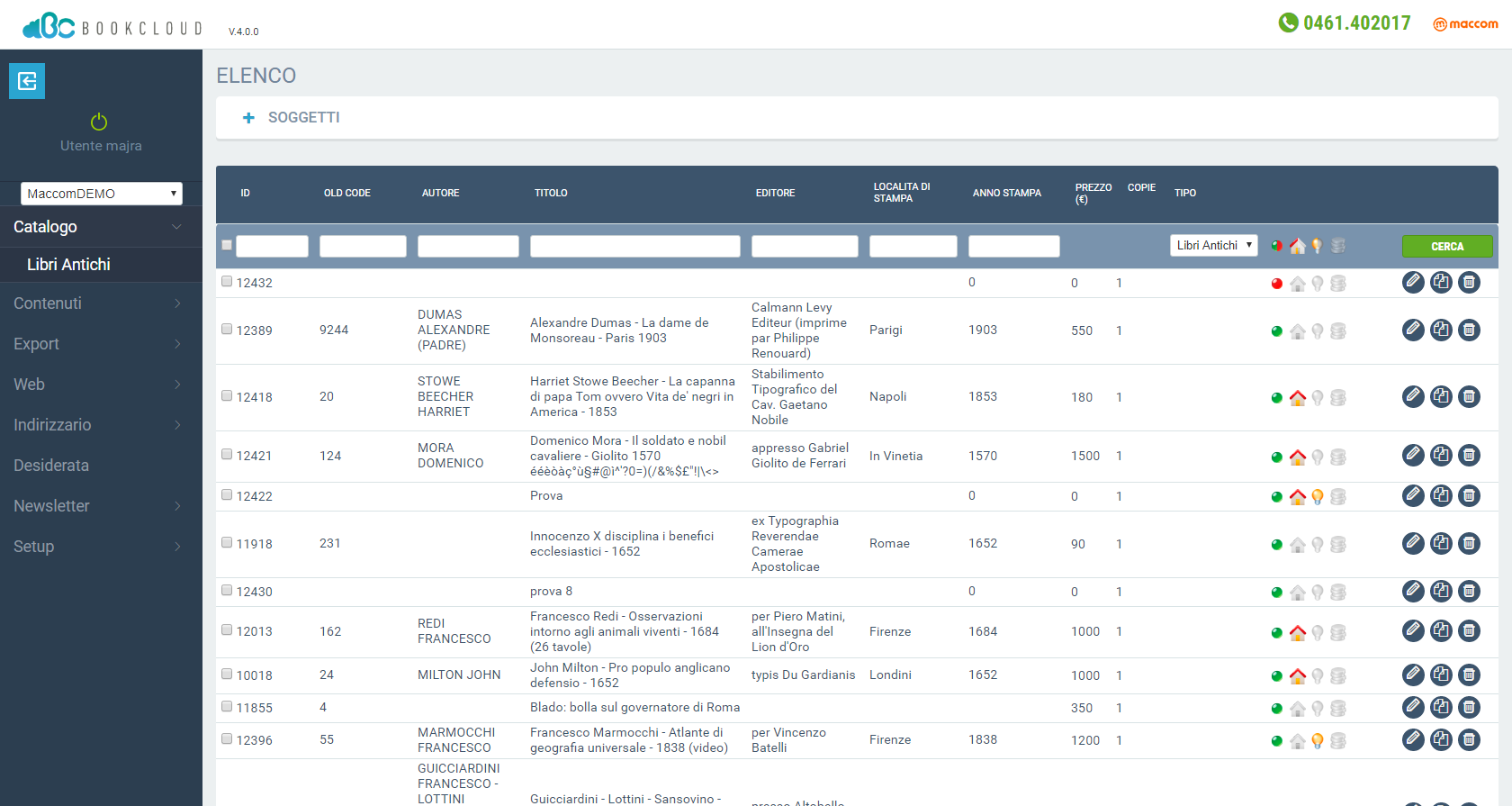Duplicate the Alexandre Dumas record 12389
The width and height of the screenshot is (1512, 806).
[x=1441, y=331]
